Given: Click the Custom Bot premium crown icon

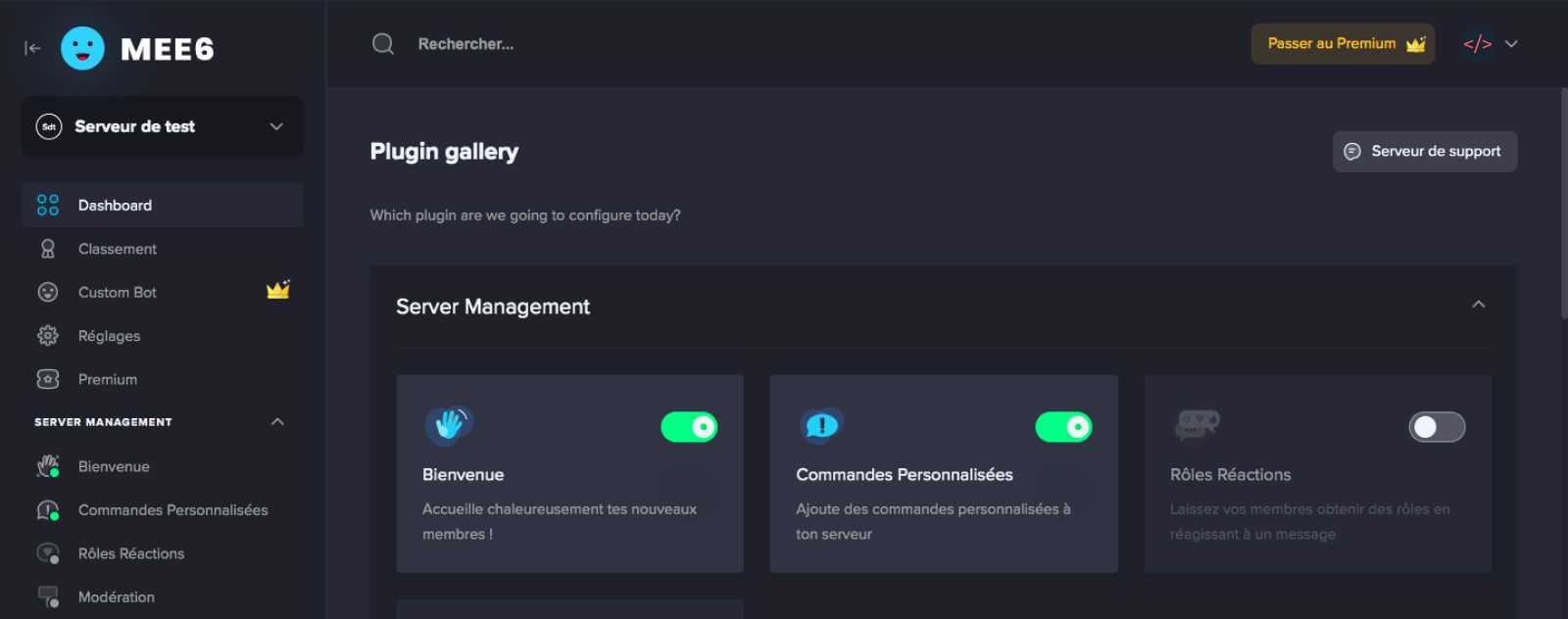Looking at the screenshot, I should click(x=278, y=290).
